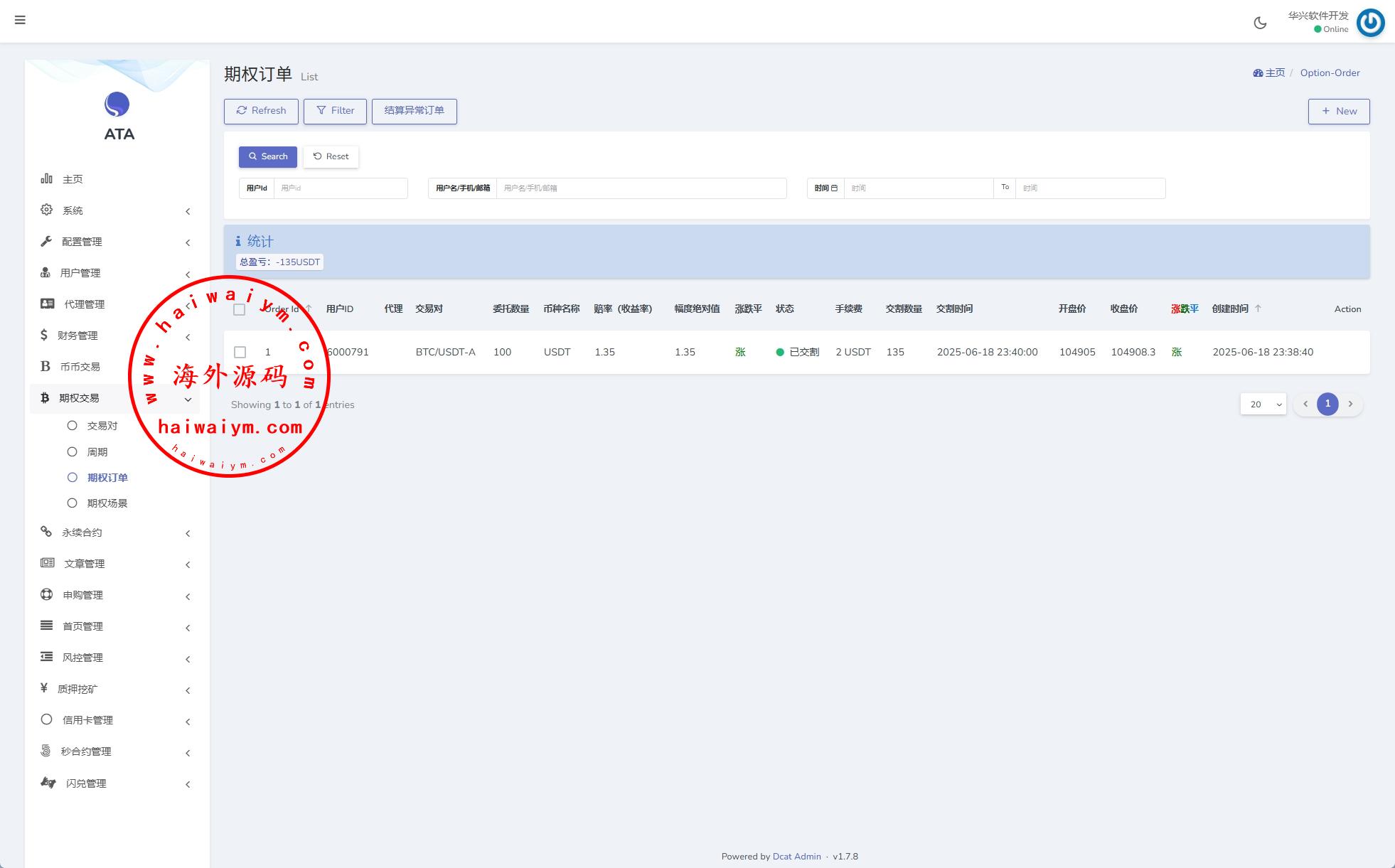Expand the 文章管理 menu chevron
The height and width of the screenshot is (868, 1395).
[188, 564]
